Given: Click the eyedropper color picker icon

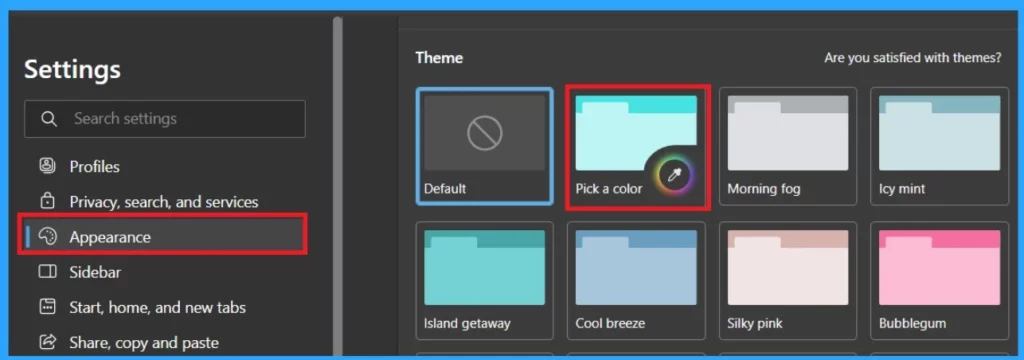Looking at the screenshot, I should pos(674,174).
